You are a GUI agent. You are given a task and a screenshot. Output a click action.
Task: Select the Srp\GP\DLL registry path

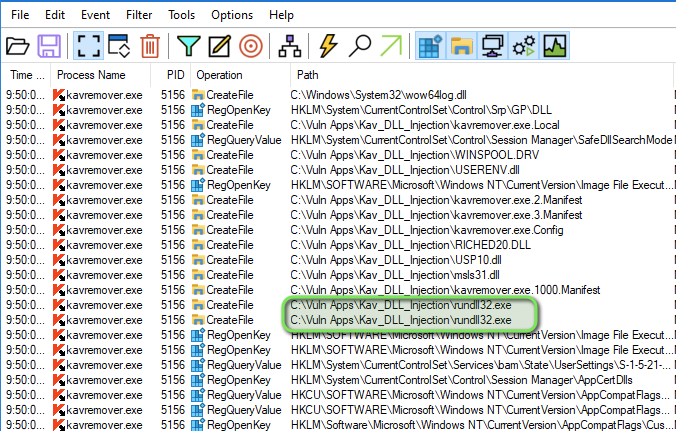421,110
